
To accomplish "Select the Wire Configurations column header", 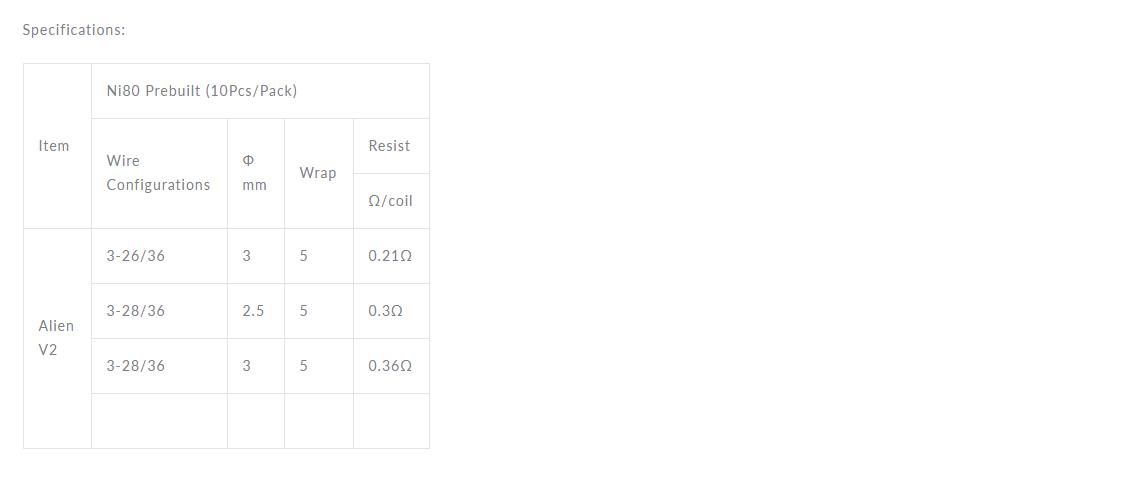I will [158, 173].
